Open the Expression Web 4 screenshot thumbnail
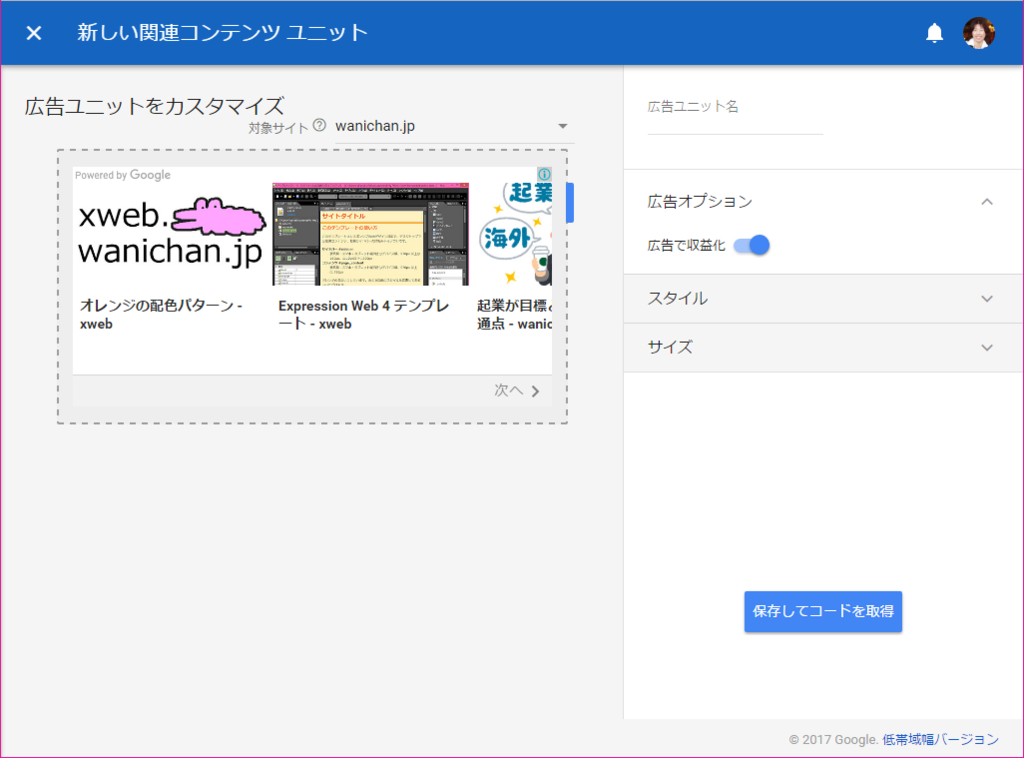The height and width of the screenshot is (758, 1024). click(370, 234)
